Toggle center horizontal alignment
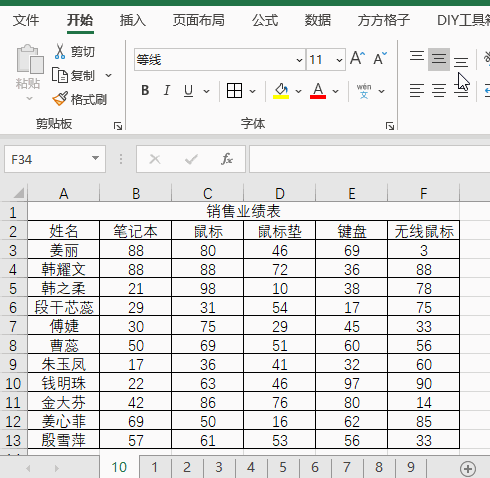This screenshot has width=490, height=478. point(439,91)
